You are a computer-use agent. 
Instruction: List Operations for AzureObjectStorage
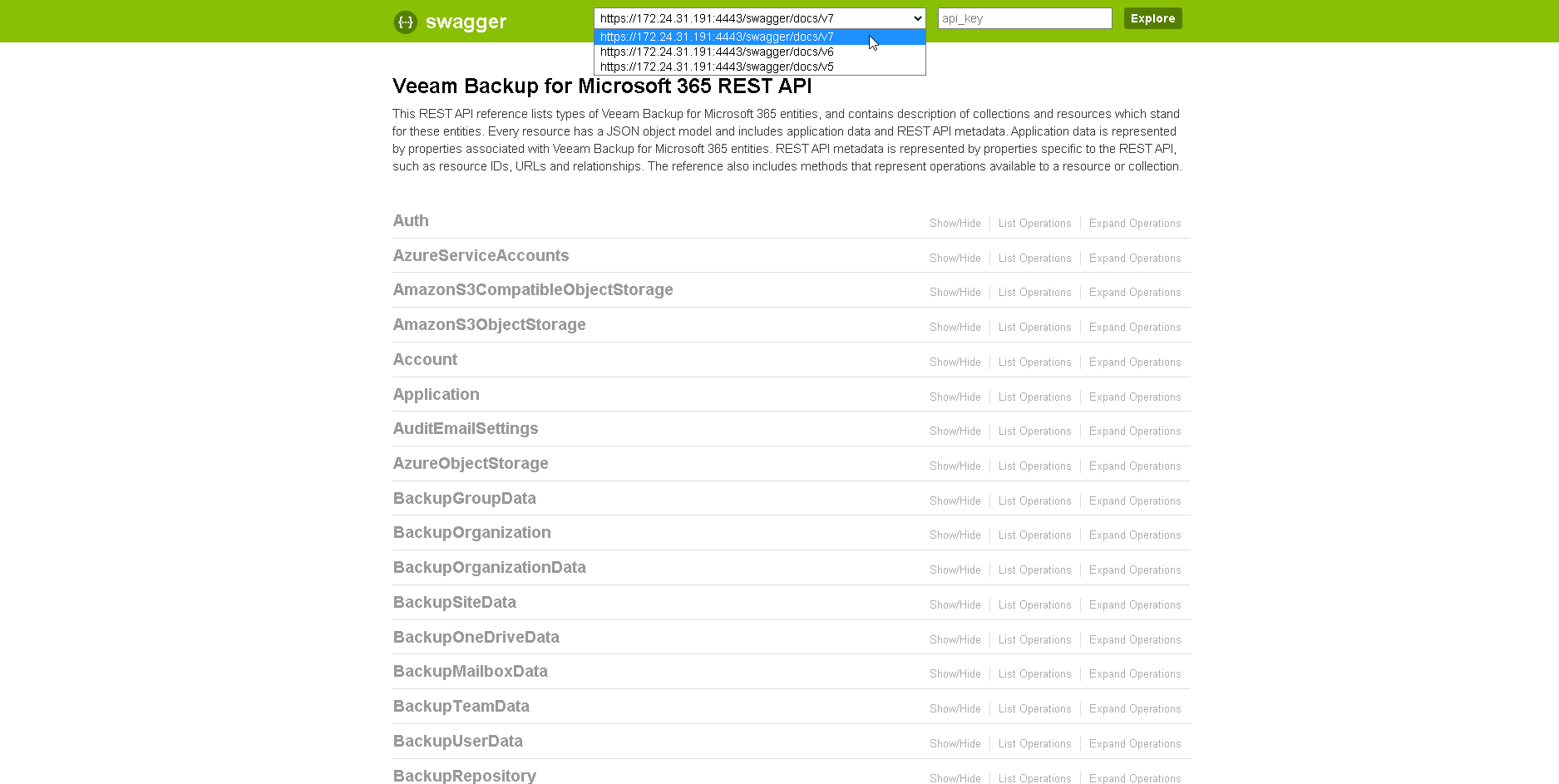pos(1034,466)
